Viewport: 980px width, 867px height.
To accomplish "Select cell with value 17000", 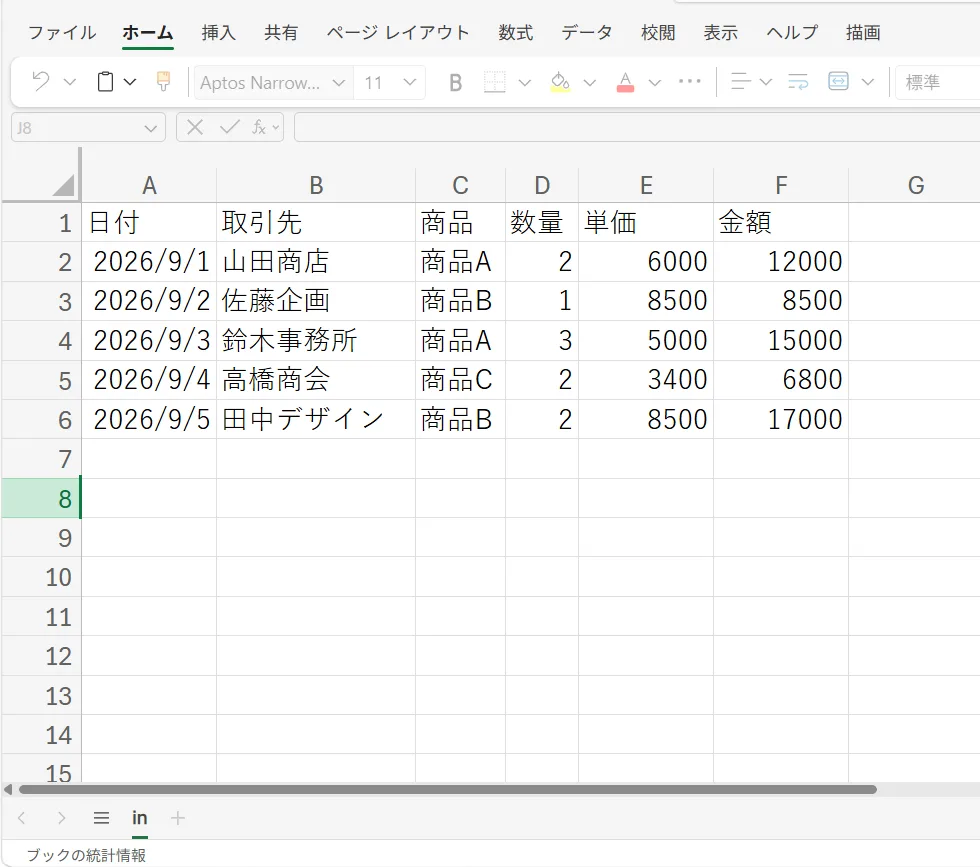I will click(x=781, y=419).
